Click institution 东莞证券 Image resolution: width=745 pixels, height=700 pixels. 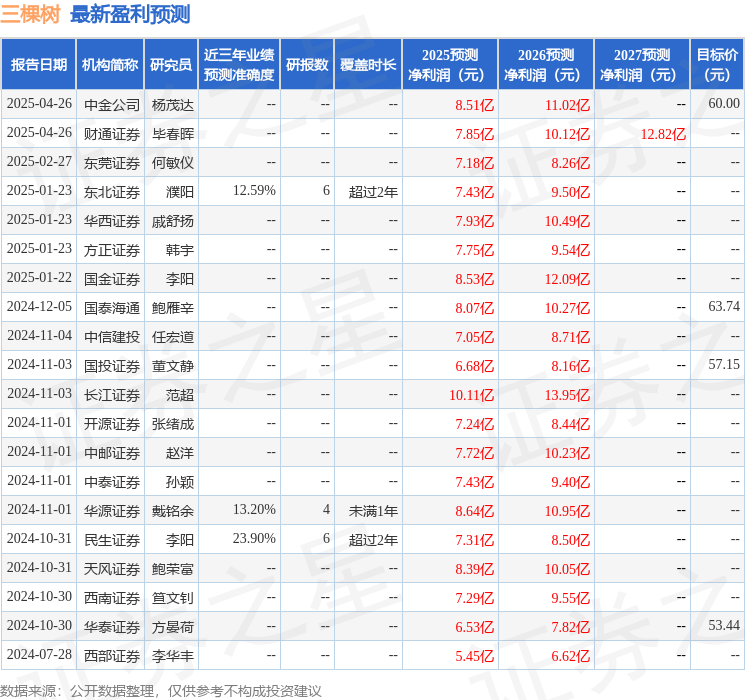click(x=112, y=163)
